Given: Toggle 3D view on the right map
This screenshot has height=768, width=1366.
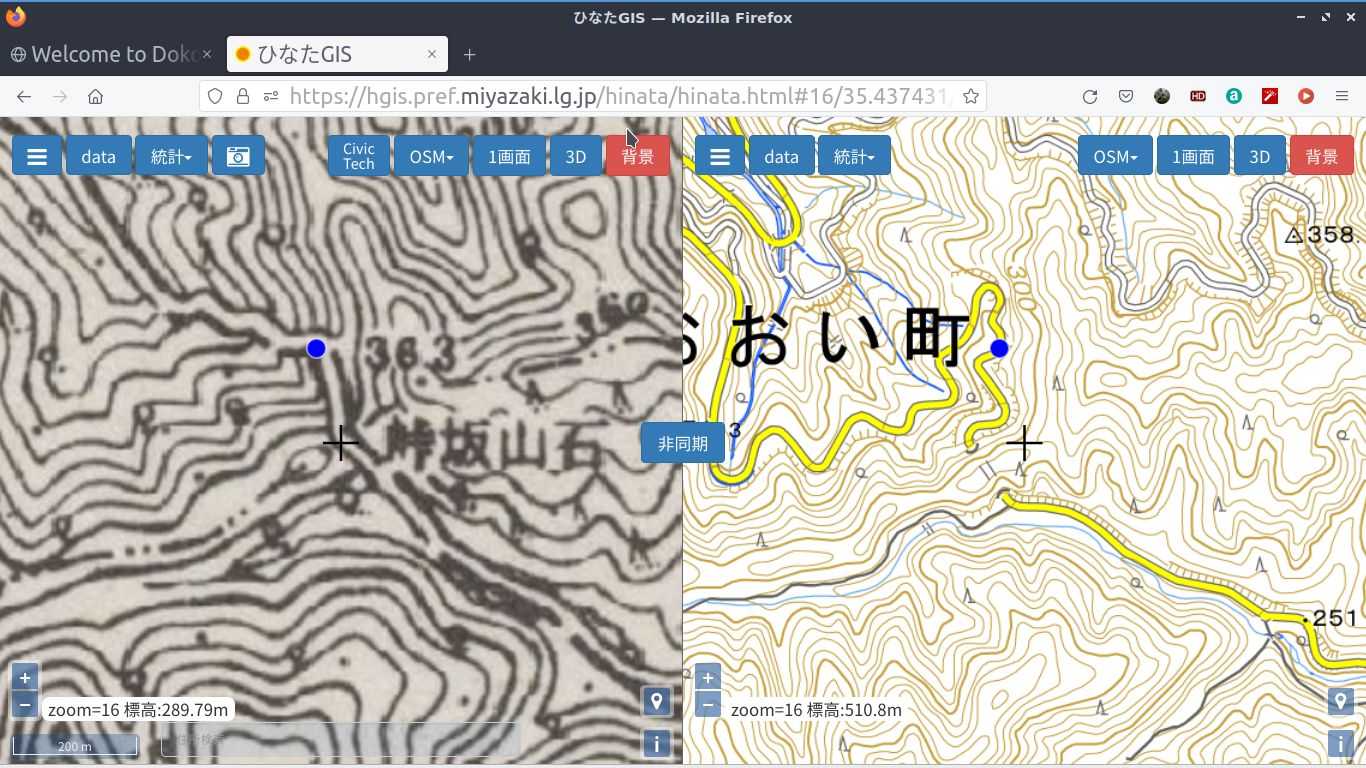Looking at the screenshot, I should (x=1259, y=157).
